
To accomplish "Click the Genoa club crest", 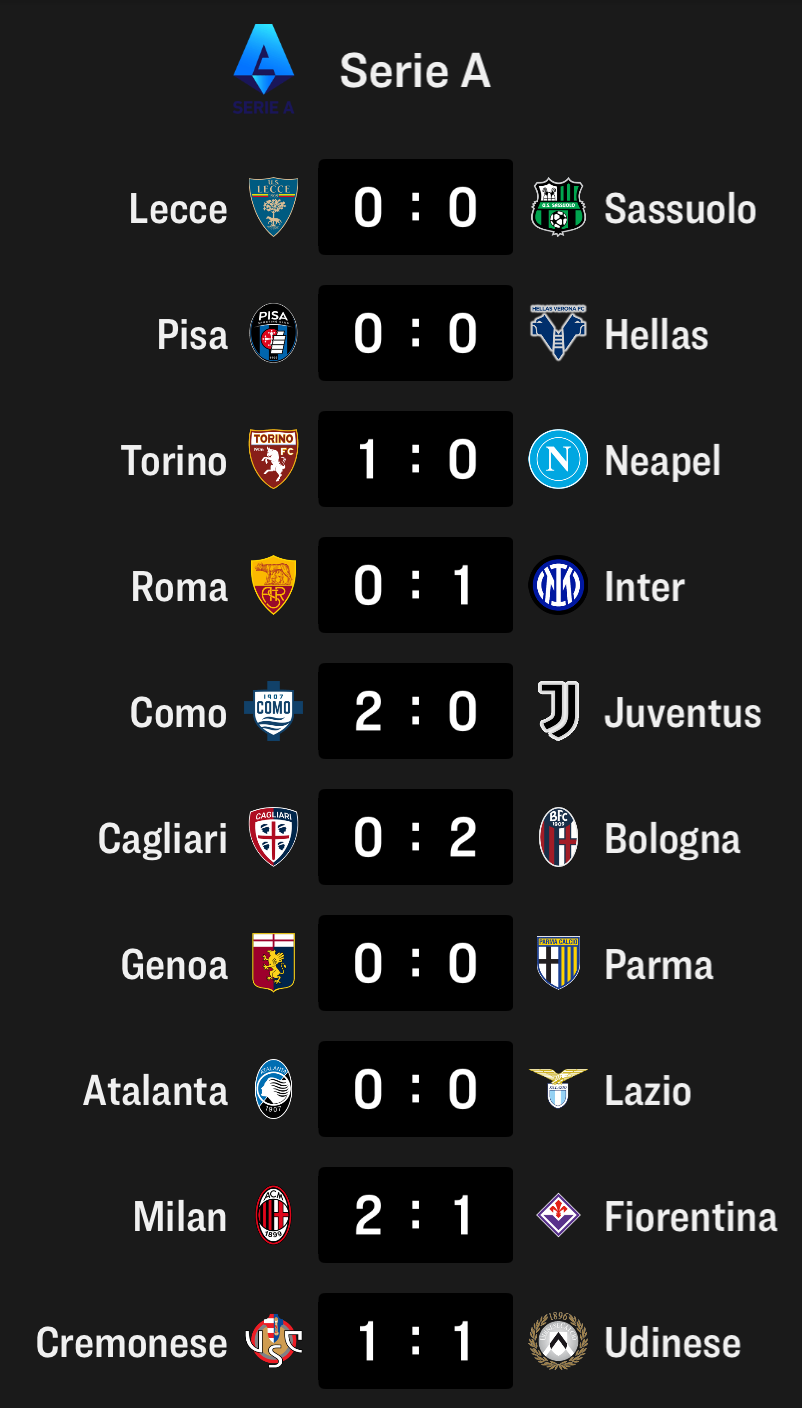I will coord(273,963).
